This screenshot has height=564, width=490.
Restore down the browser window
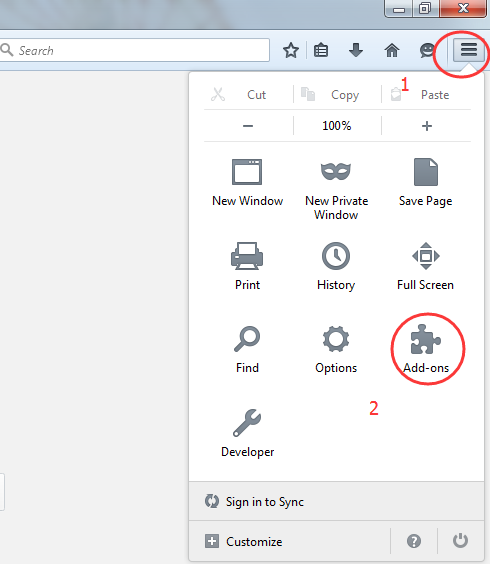tap(425, 9)
